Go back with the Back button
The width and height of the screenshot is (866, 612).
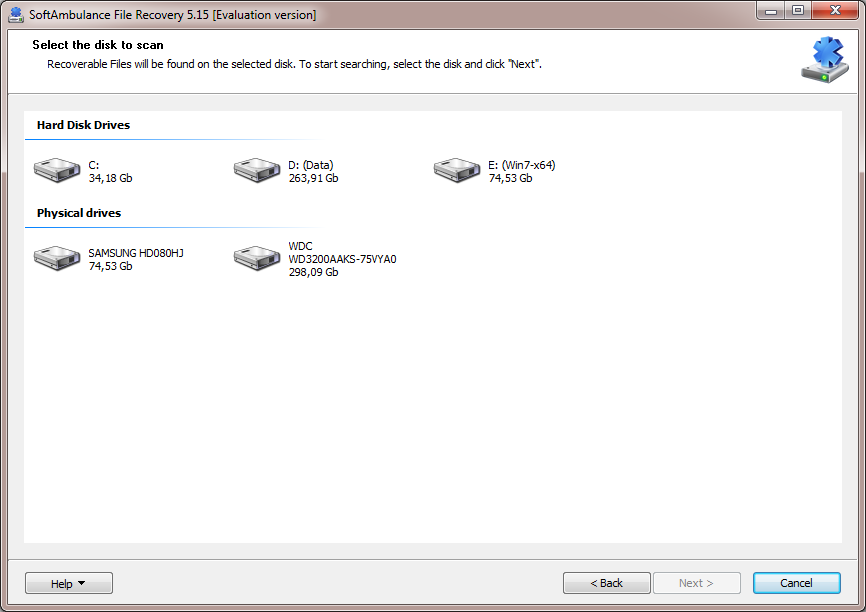[606, 583]
